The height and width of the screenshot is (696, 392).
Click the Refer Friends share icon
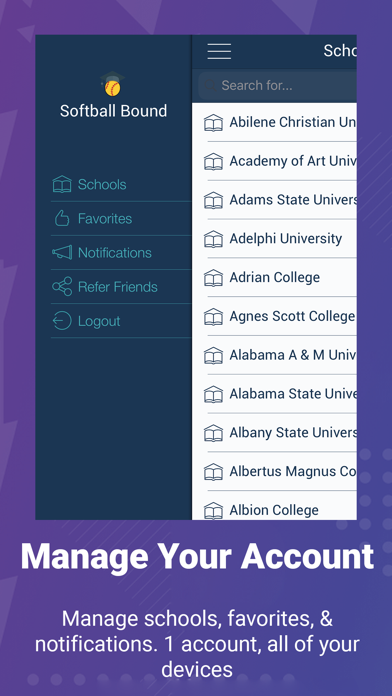(x=62, y=287)
